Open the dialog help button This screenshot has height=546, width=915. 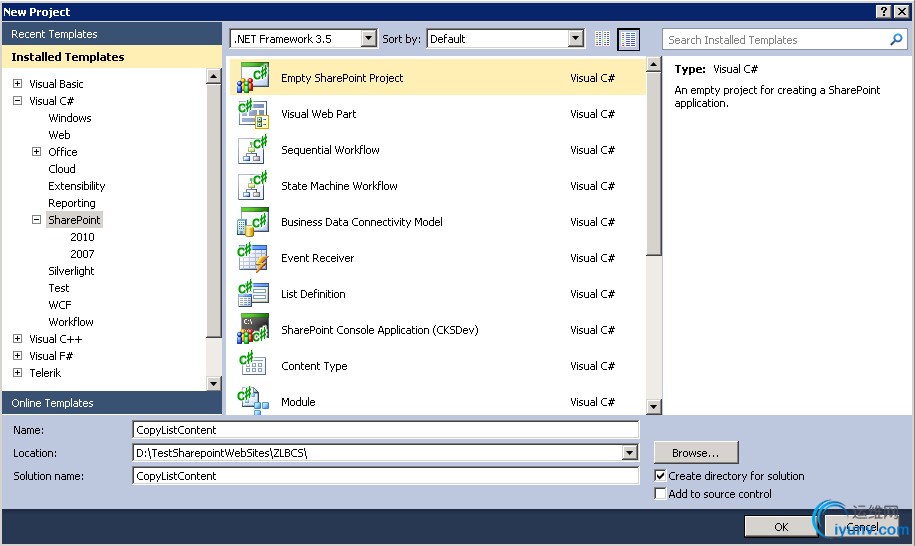point(883,12)
